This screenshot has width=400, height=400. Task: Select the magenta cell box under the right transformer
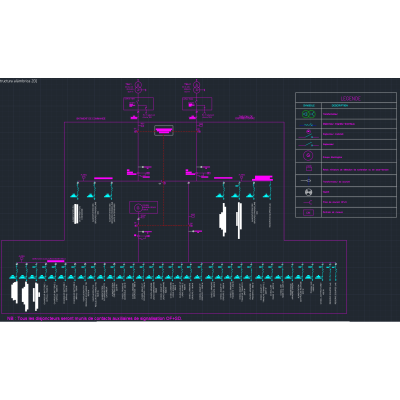tap(197, 104)
